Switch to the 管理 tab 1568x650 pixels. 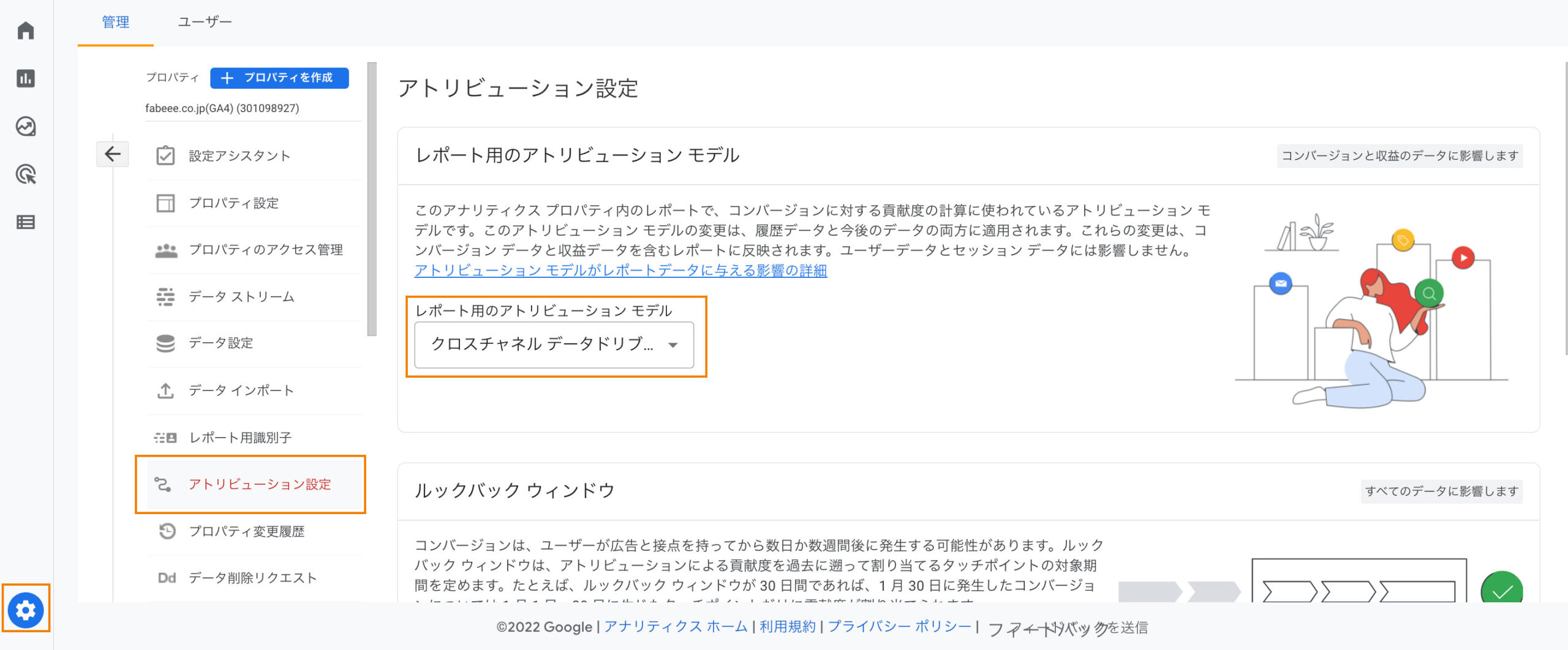click(115, 23)
